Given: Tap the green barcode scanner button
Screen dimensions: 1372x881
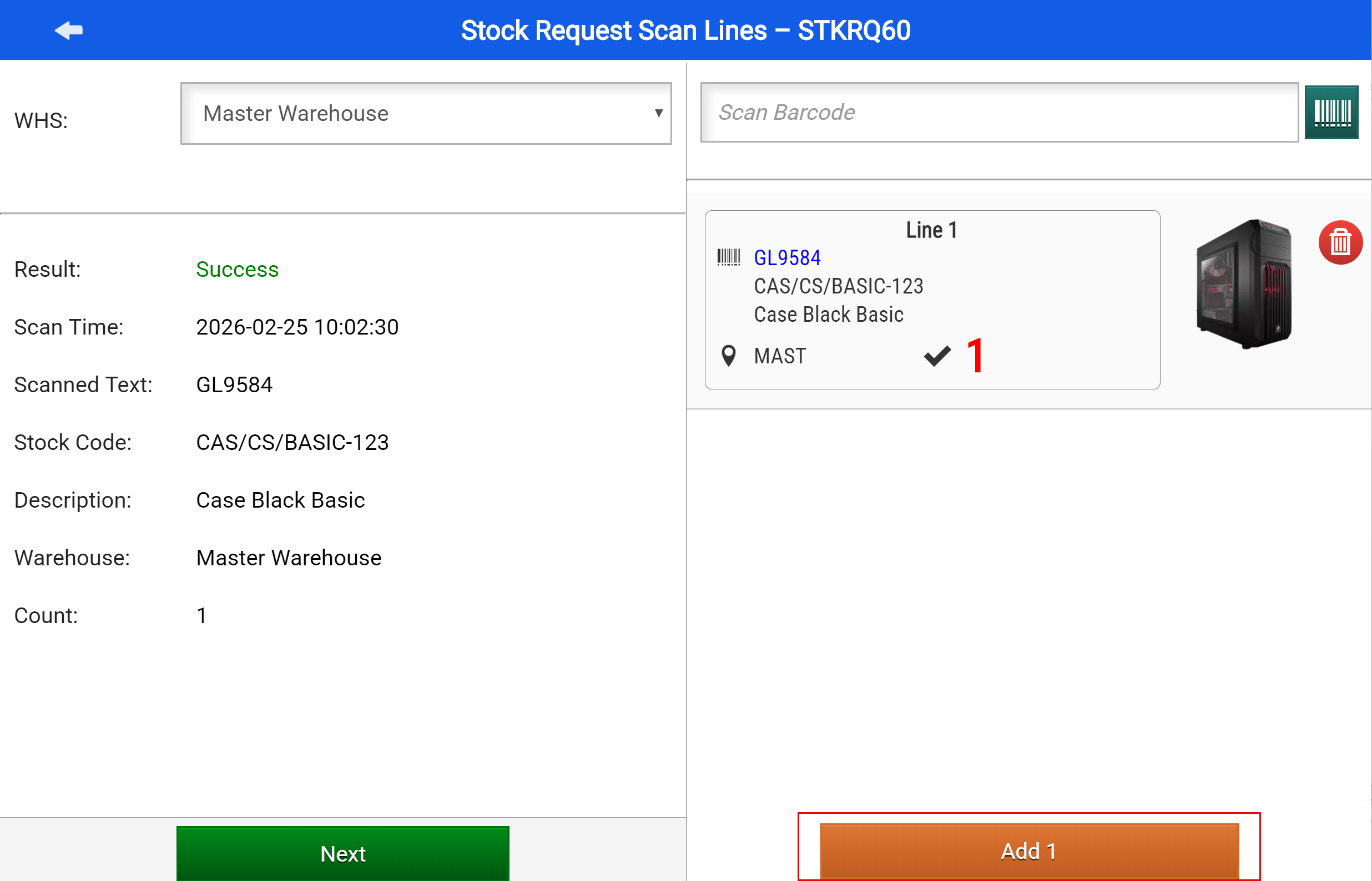Looking at the screenshot, I should click(1331, 112).
